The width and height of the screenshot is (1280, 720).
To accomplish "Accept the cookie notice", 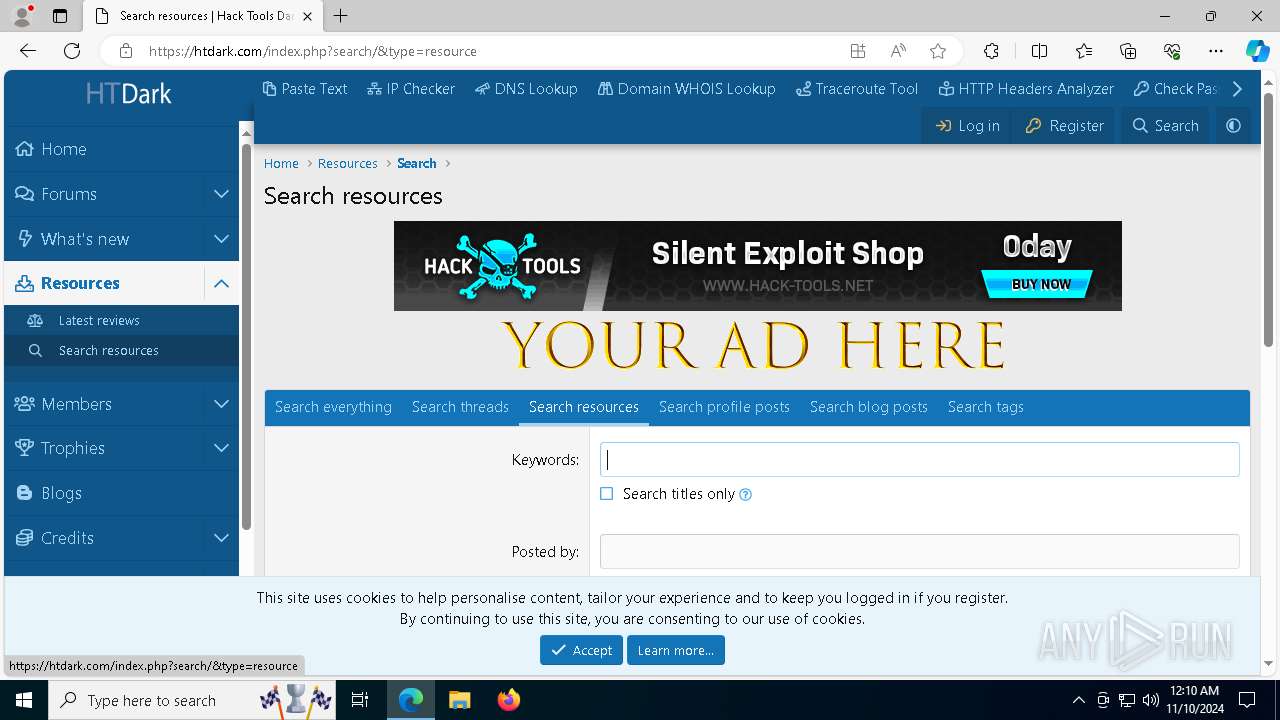I will pos(581,650).
